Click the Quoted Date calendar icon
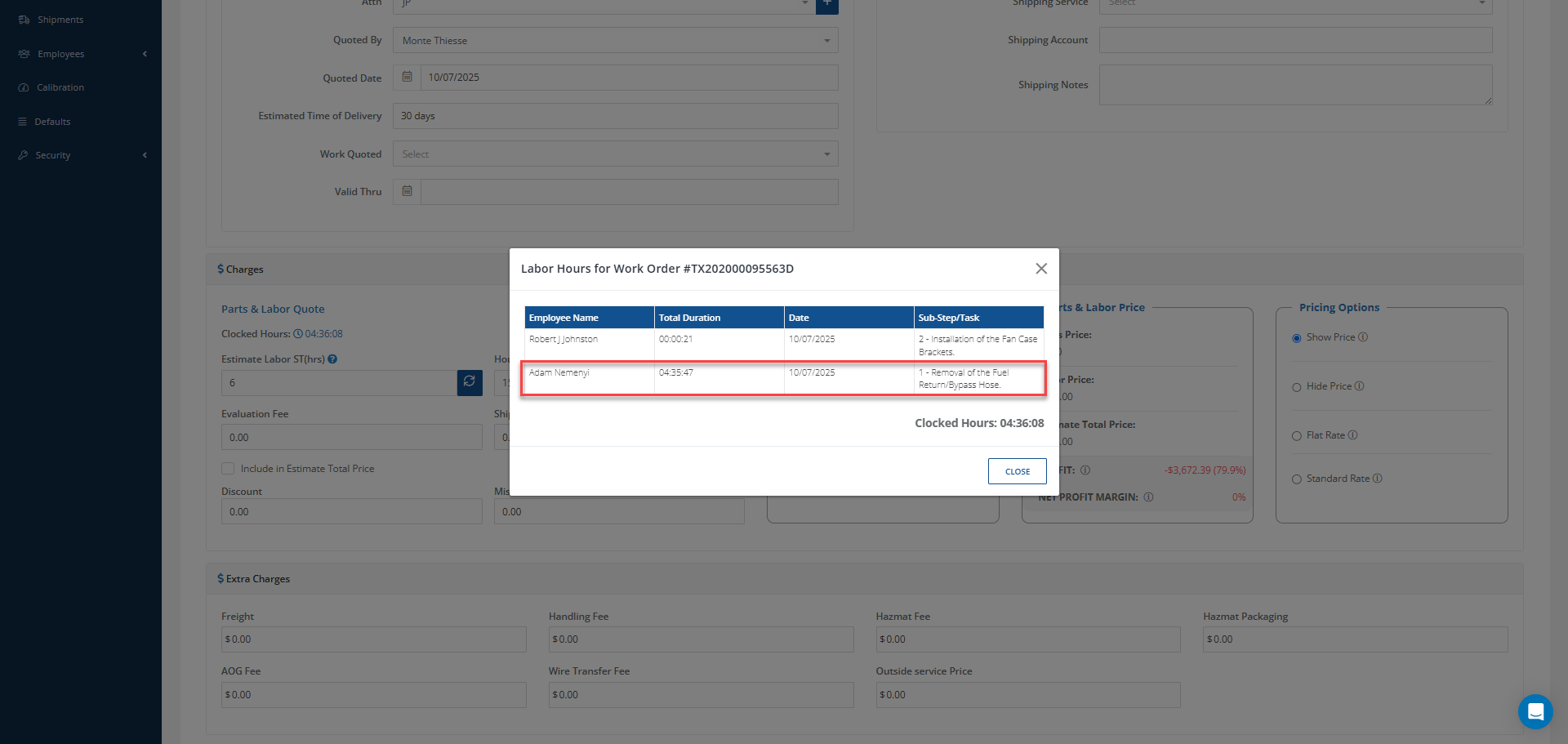Screen dimensions: 1568x744 click(x=407, y=78)
